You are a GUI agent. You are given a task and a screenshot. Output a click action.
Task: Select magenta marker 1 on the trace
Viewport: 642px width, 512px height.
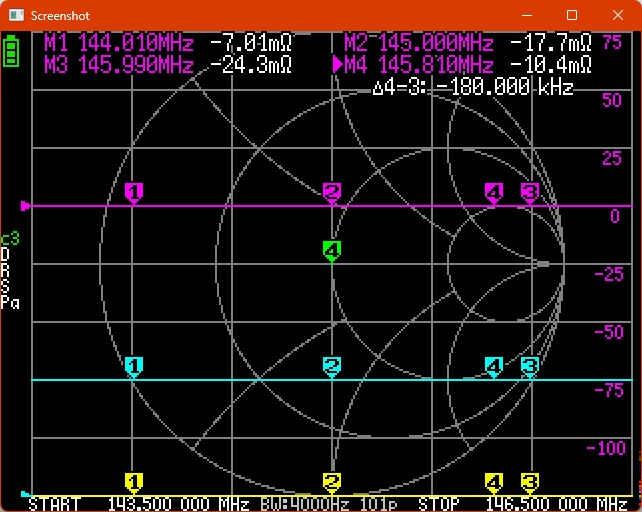tap(134, 192)
